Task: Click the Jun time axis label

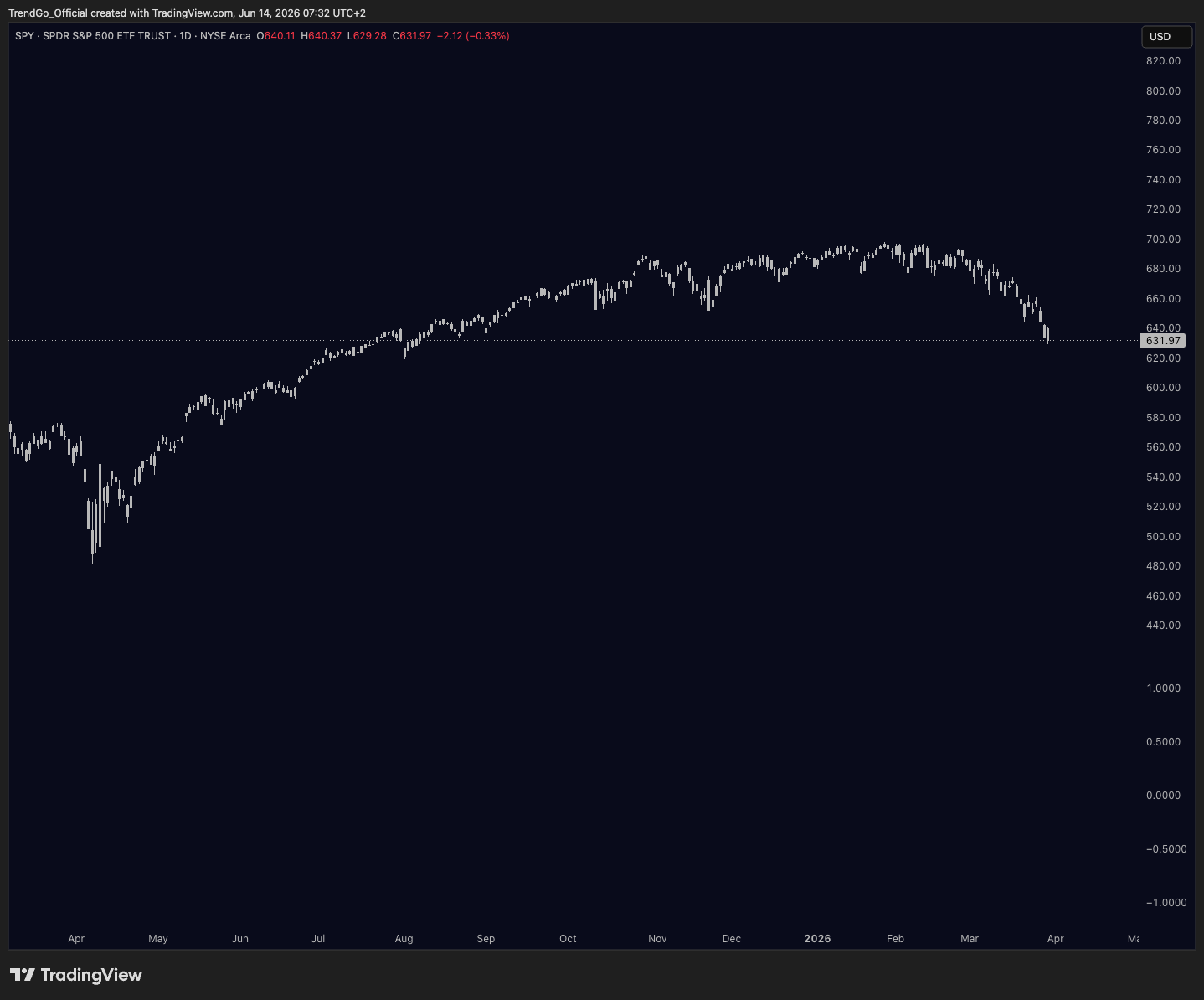Action: (x=240, y=939)
